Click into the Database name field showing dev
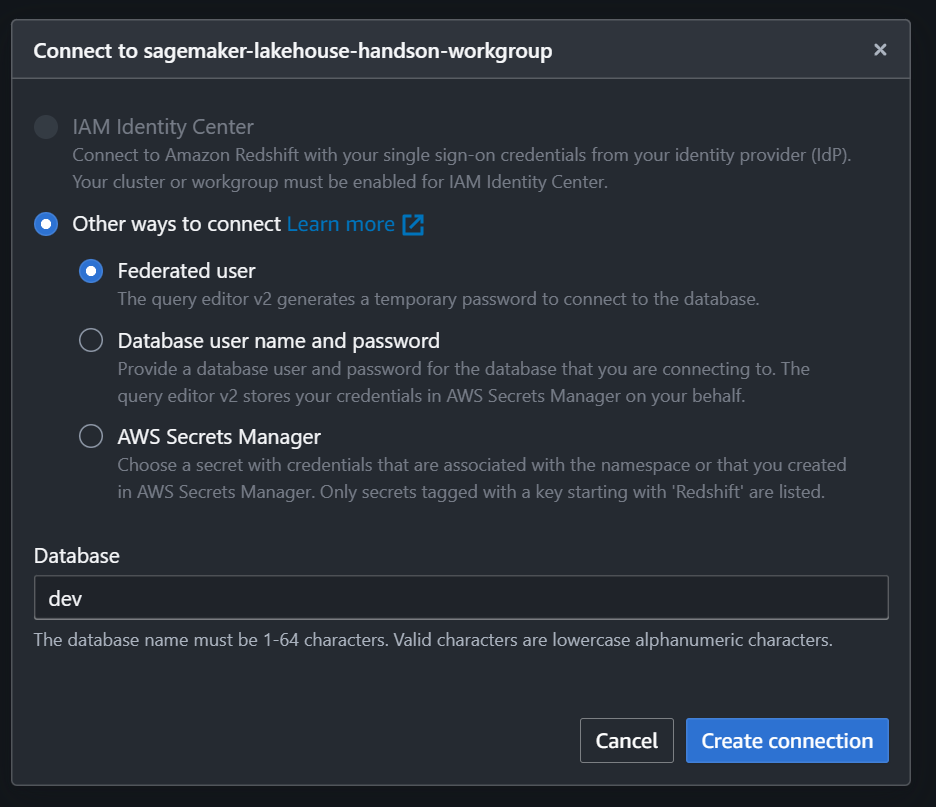Viewport: 936px width, 807px height. [461, 597]
